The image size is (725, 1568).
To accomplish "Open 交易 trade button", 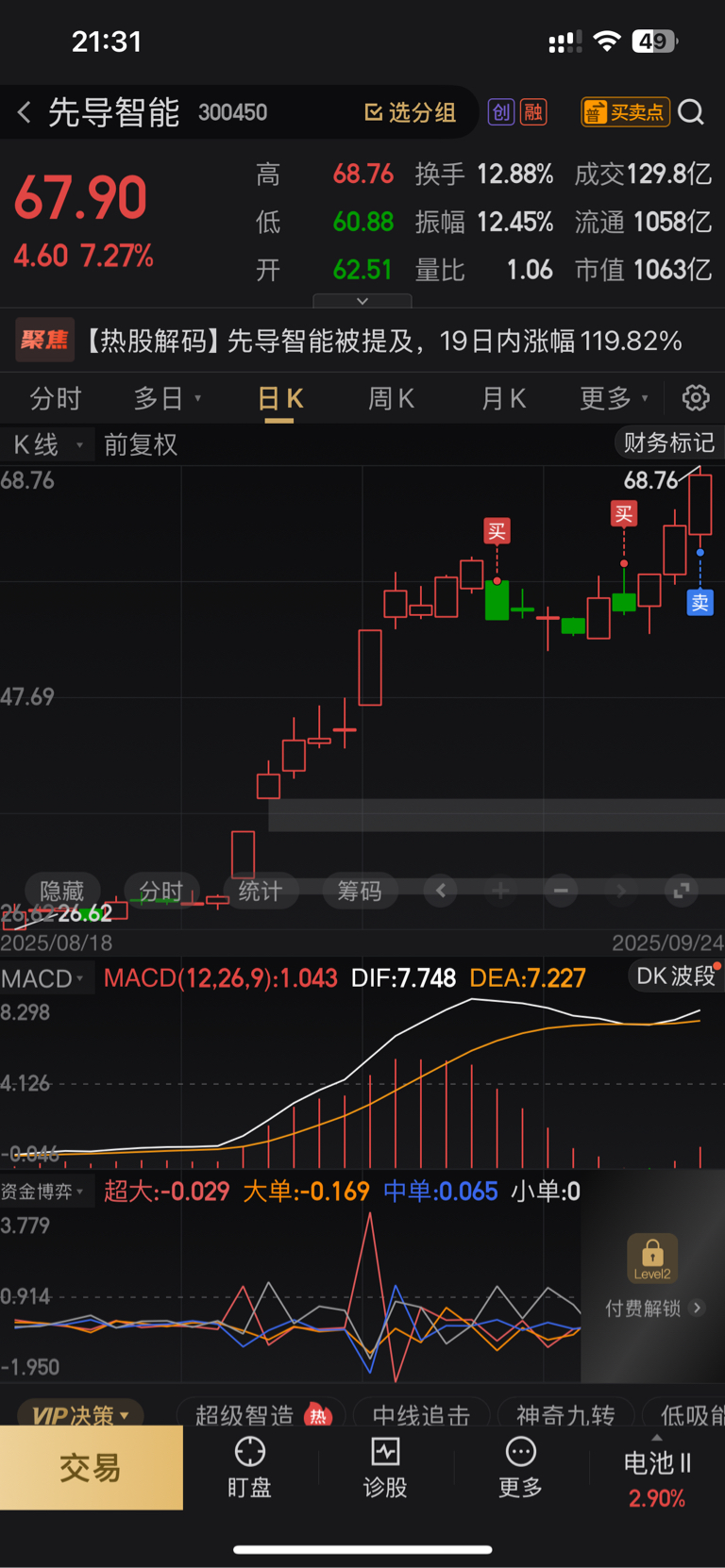I will (92, 1468).
